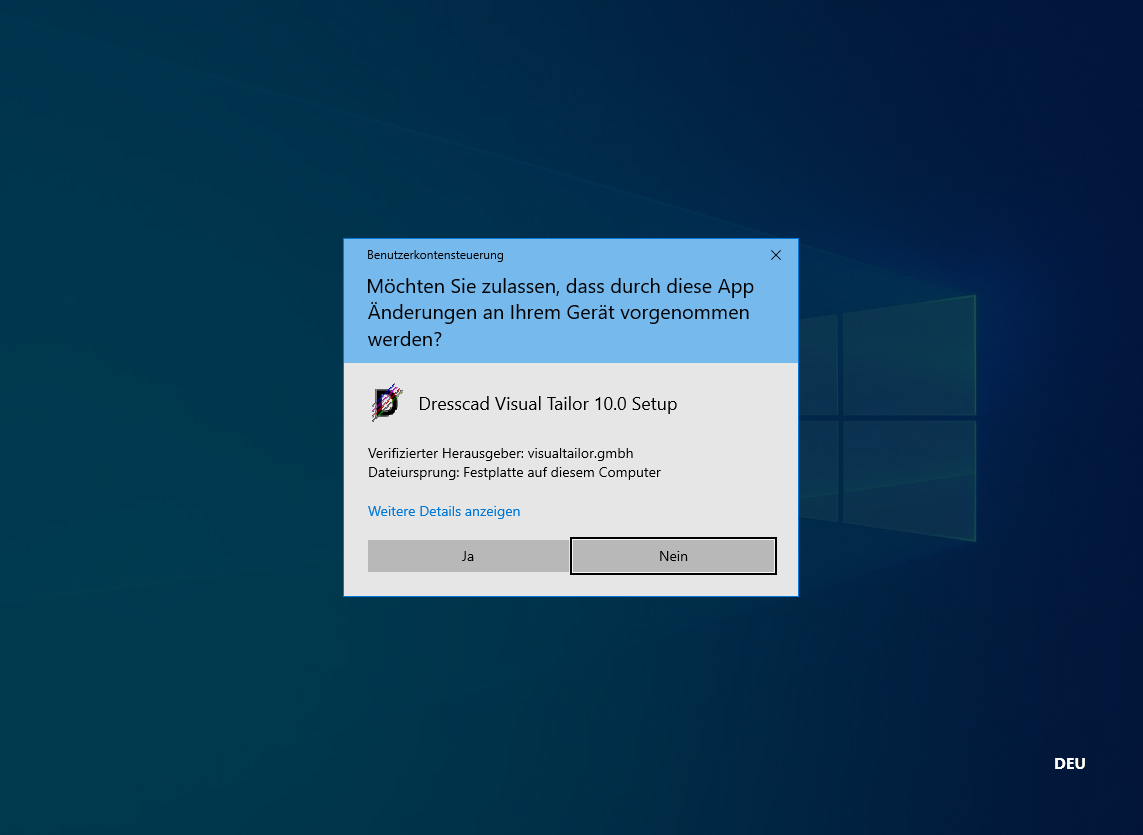Click the DEU input language indicator
The width and height of the screenshot is (1143, 835).
[x=1069, y=764]
